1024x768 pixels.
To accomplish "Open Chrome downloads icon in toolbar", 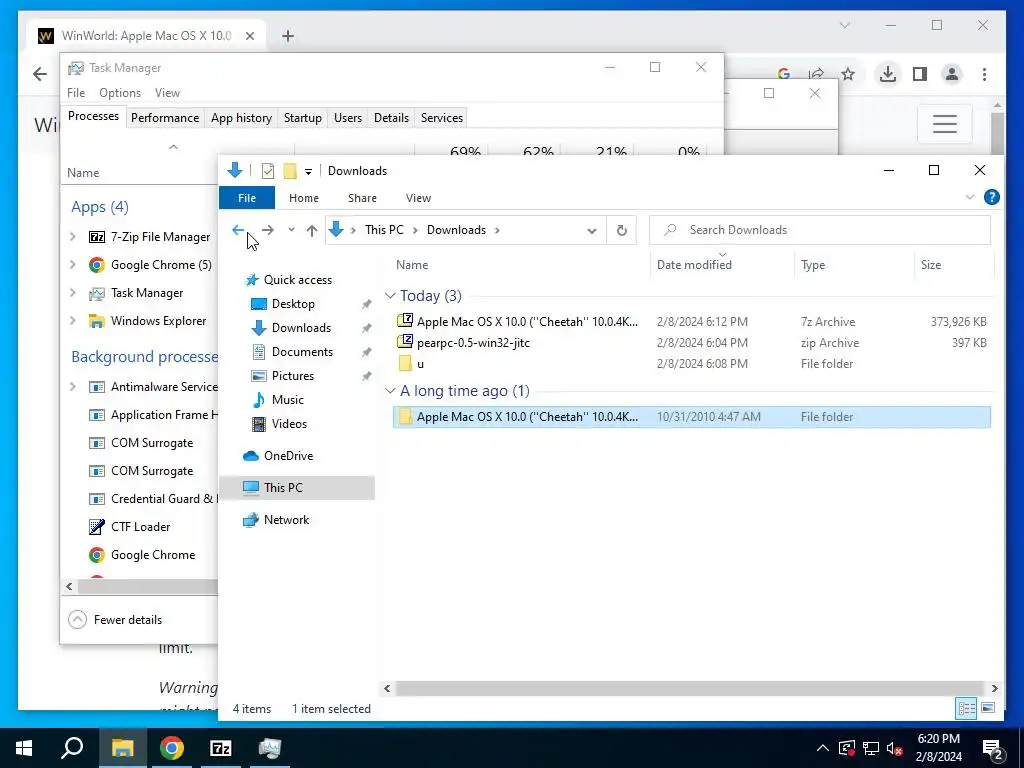I will (888, 74).
